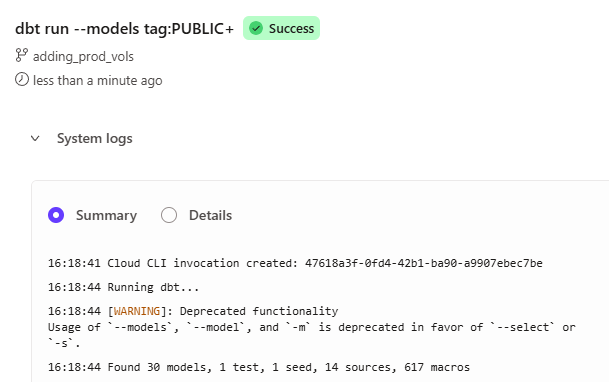Select the Details radio button
Viewport: 609px width, 382px height.
tap(169, 215)
